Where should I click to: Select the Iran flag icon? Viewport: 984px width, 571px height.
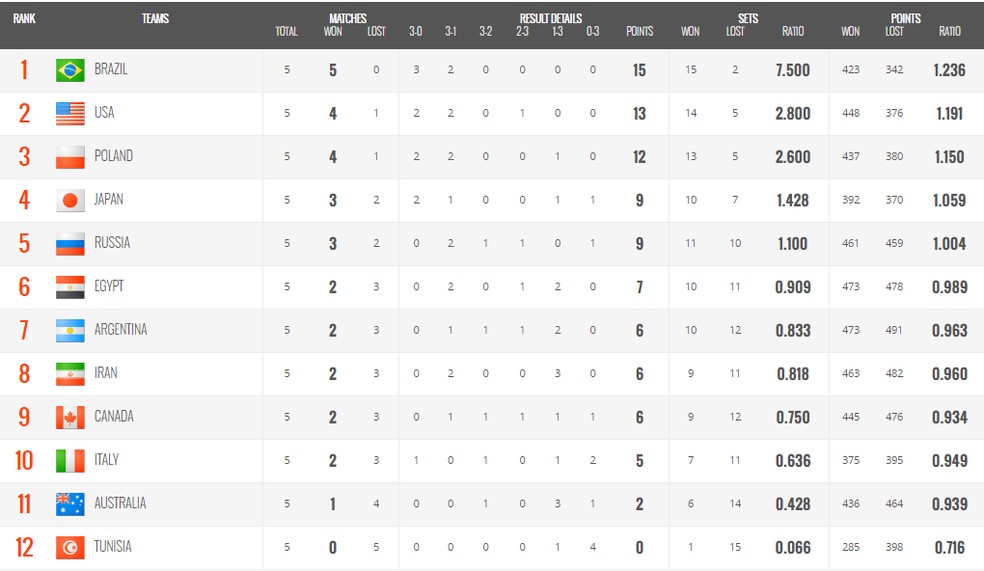70,373
